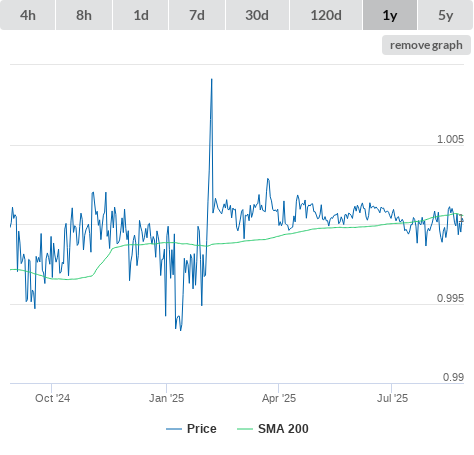Click the green SMA 200 legend line marker
The image size is (474, 455).
245,429
